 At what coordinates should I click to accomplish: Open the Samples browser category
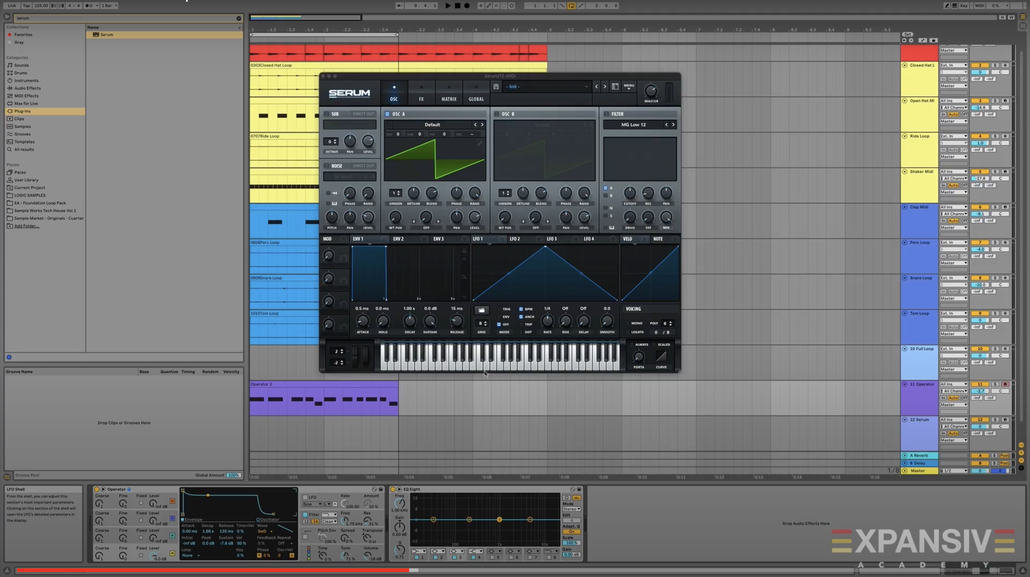coord(22,126)
